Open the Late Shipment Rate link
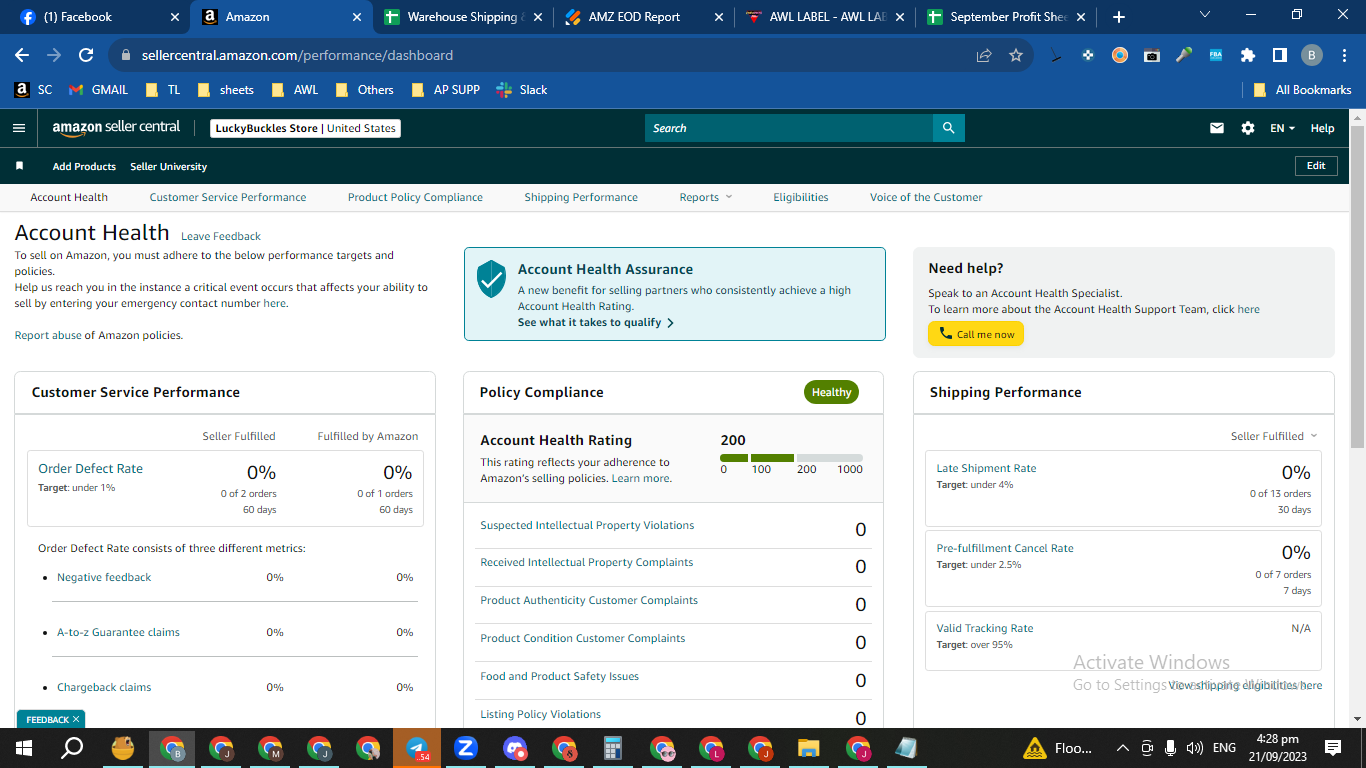The width and height of the screenshot is (1366, 768). point(986,468)
